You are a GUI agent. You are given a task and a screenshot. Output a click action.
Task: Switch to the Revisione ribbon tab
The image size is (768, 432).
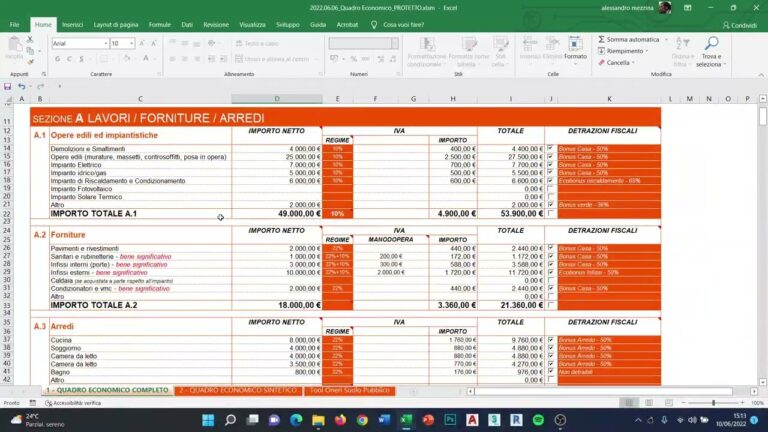[x=216, y=24]
